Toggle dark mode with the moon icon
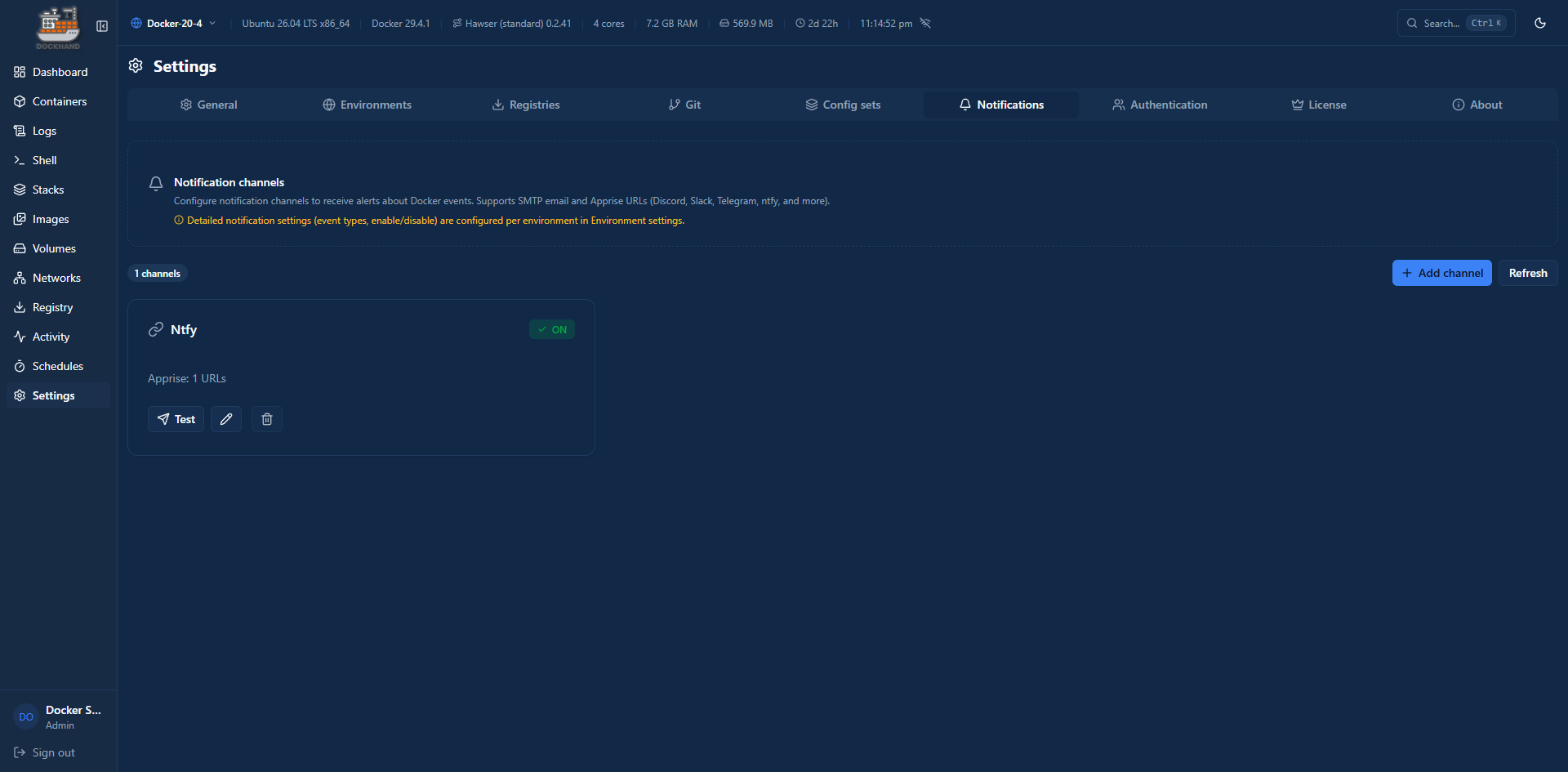Image resolution: width=1568 pixels, height=772 pixels. [x=1540, y=23]
